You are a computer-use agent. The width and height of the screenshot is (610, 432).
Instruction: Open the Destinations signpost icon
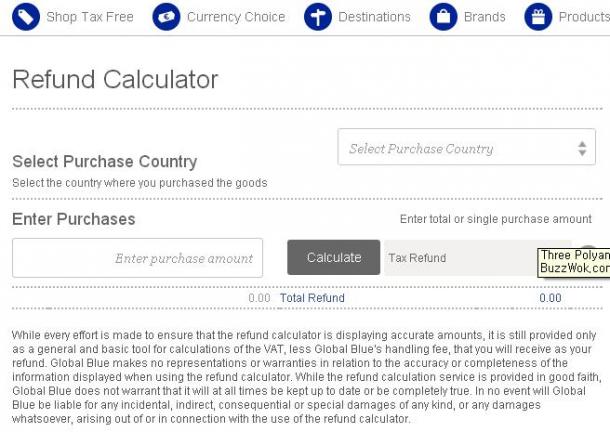click(318, 17)
